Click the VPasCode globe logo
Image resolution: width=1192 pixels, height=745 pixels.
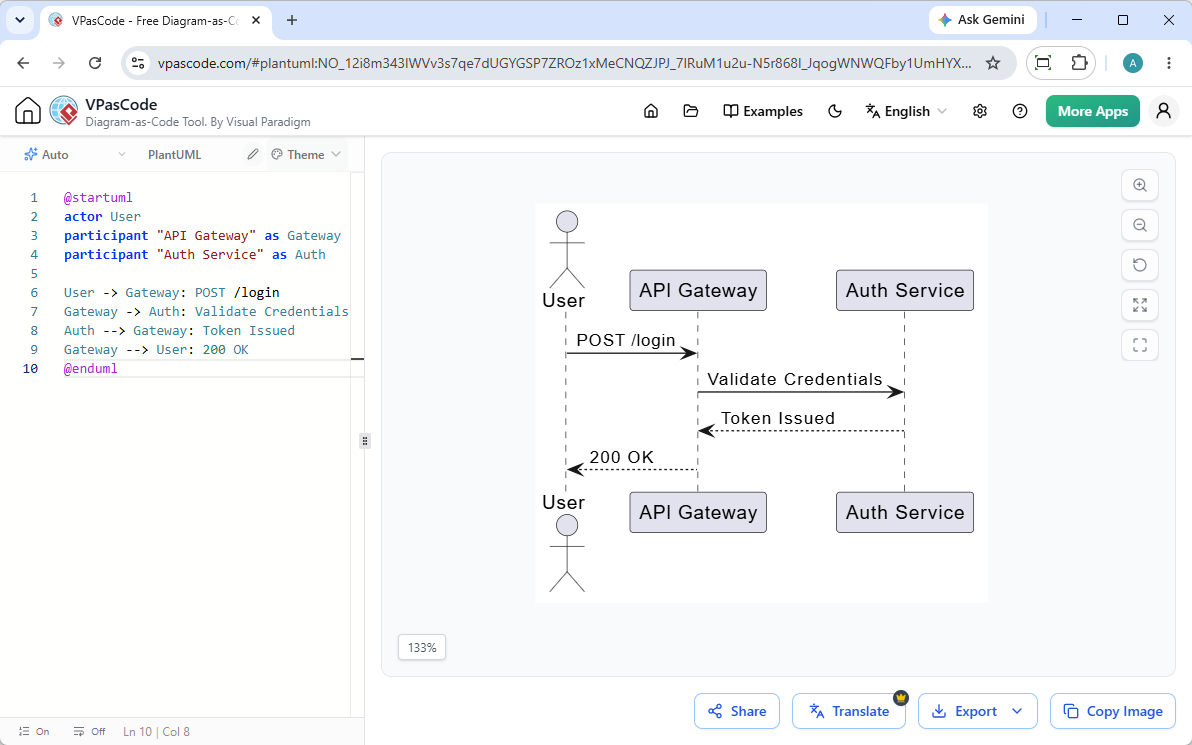[x=64, y=111]
